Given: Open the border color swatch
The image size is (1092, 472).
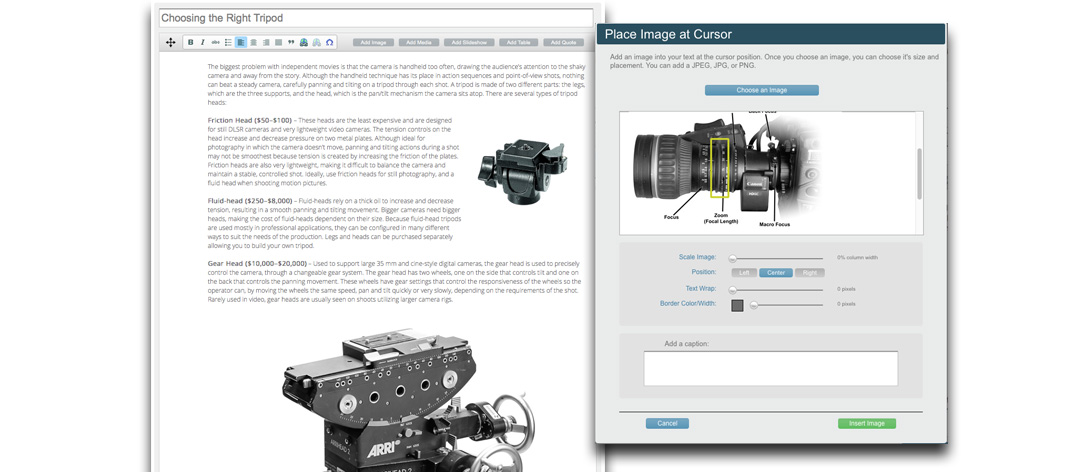Looking at the screenshot, I should [737, 304].
